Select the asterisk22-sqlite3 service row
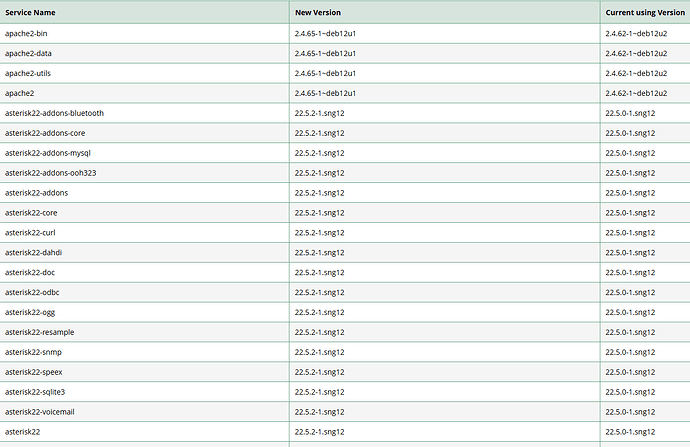Image resolution: width=690 pixels, height=447 pixels. (35, 392)
